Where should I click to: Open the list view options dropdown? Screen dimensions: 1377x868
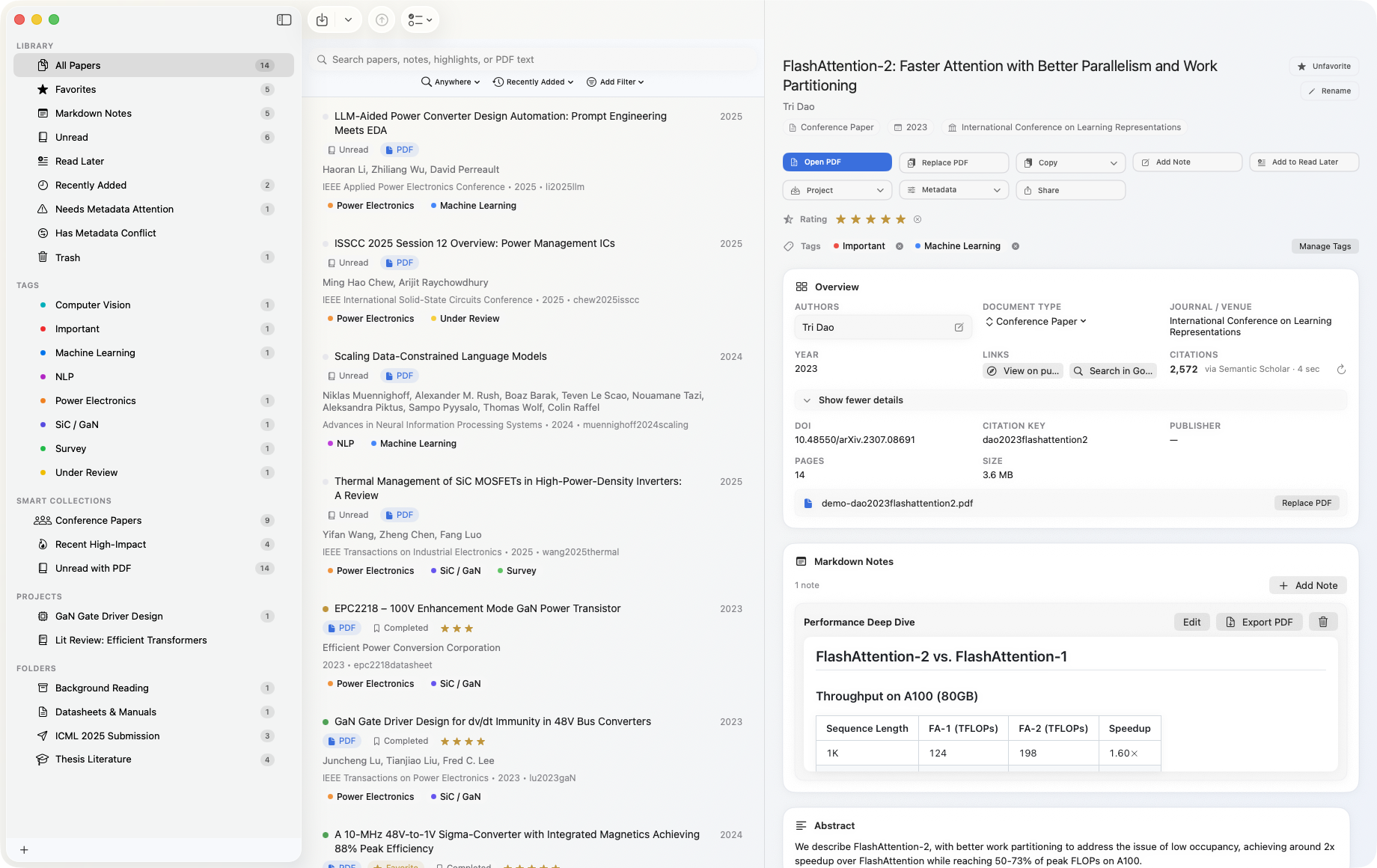[x=420, y=20]
